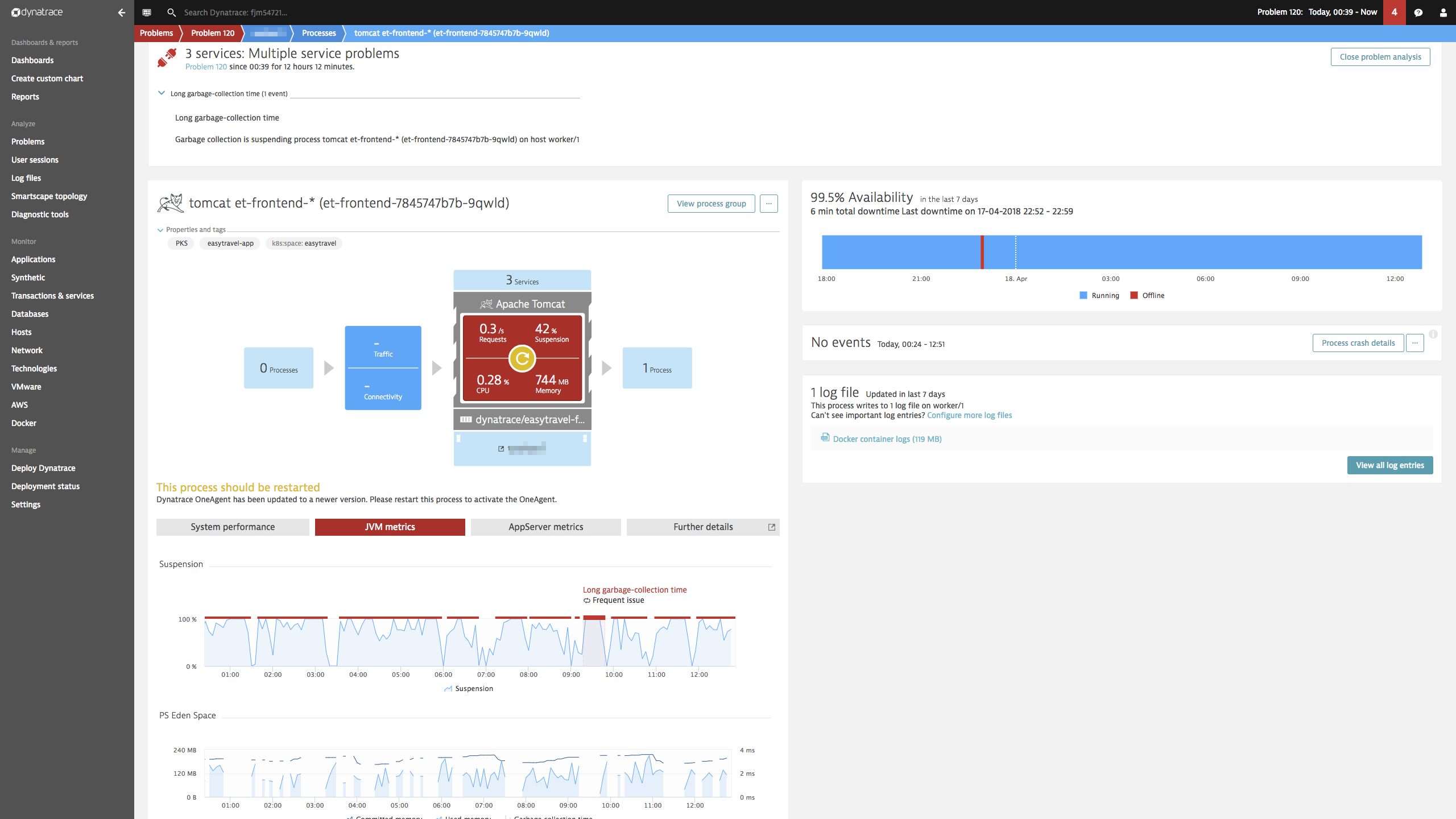Open the events more-options ellipsis button
Image resolution: width=1456 pixels, height=819 pixels.
point(1415,343)
